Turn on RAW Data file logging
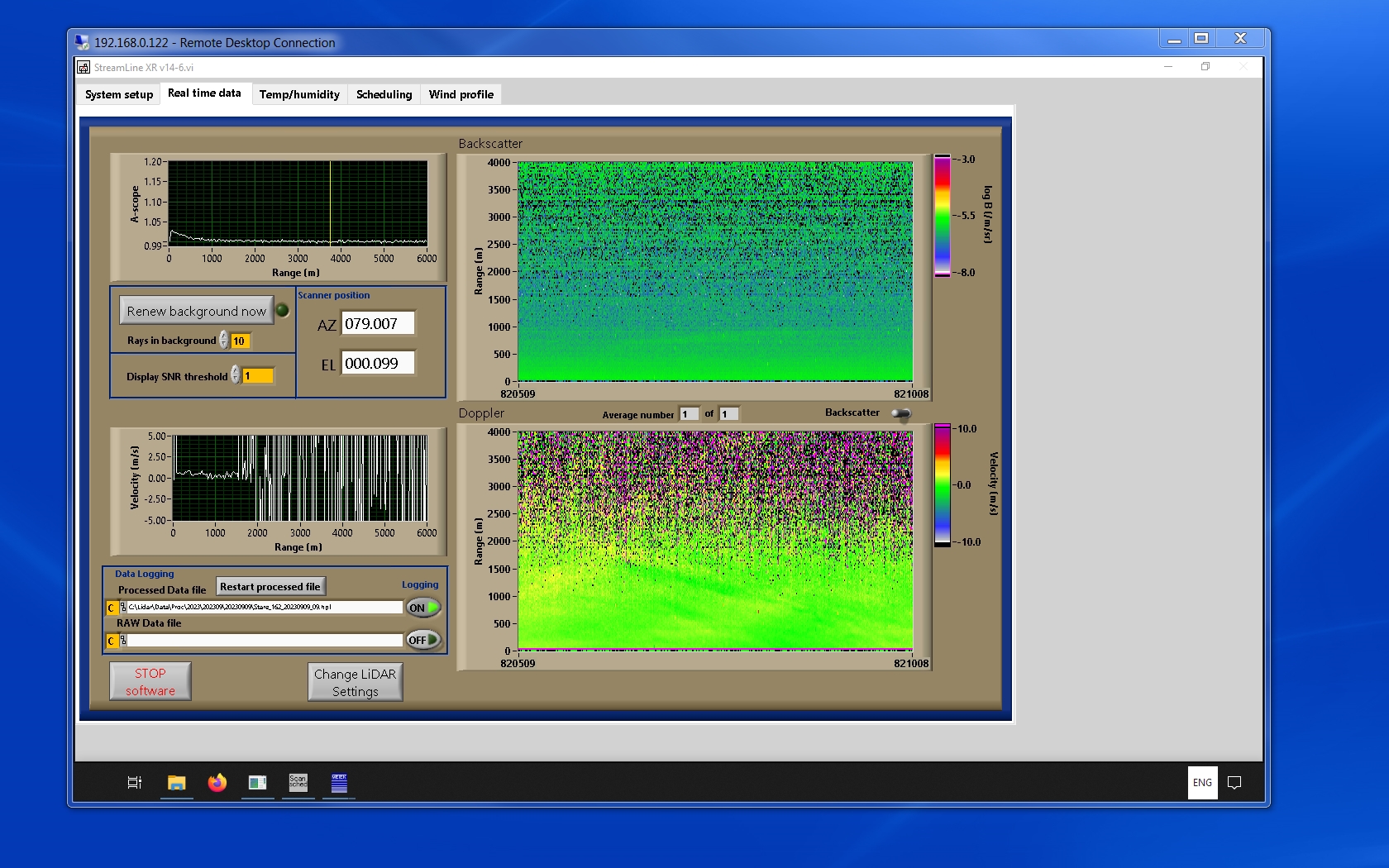This screenshot has height=868, width=1389. (x=422, y=640)
